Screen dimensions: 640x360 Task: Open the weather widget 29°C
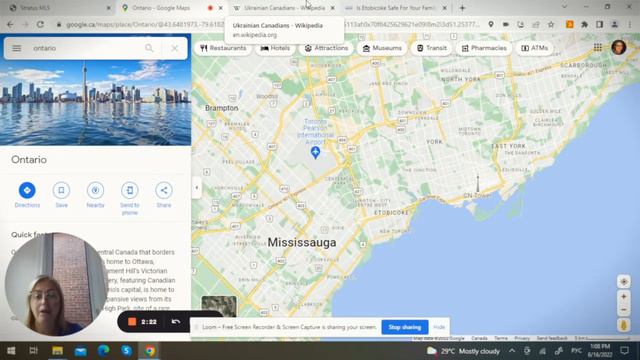pyautogui.click(x=463, y=351)
